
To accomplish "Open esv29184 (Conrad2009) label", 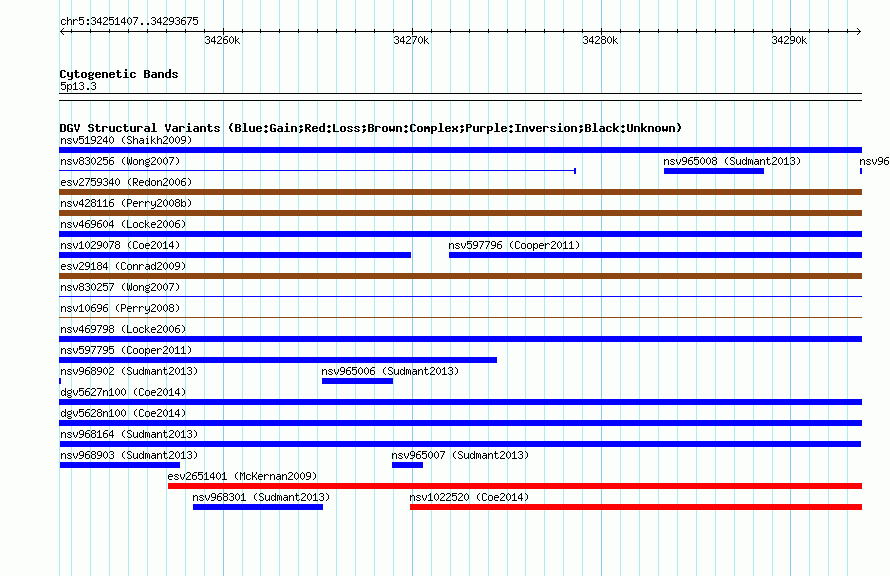I will 123,266.
